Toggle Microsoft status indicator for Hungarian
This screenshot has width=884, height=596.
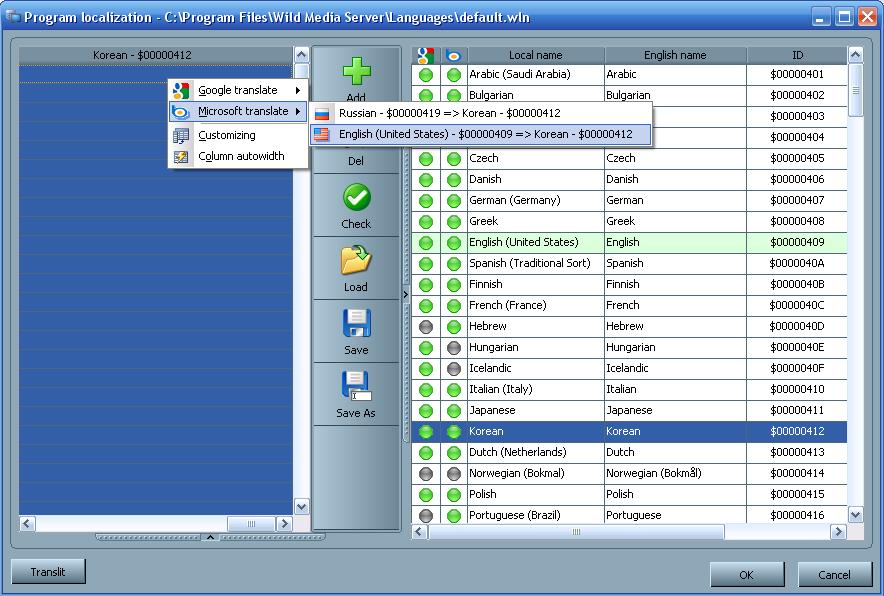454,347
